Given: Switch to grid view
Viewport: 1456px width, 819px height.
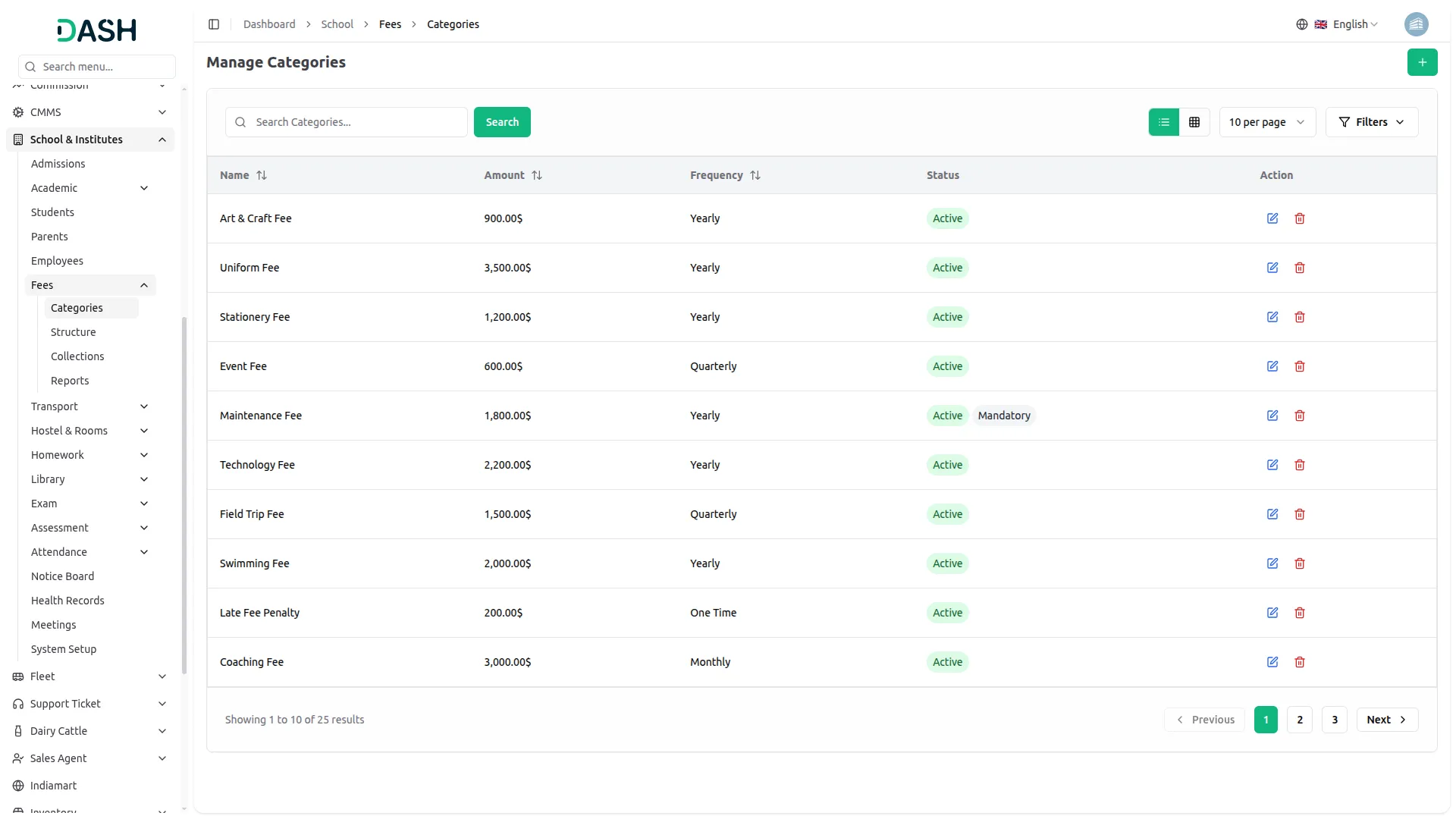Looking at the screenshot, I should click(1194, 122).
